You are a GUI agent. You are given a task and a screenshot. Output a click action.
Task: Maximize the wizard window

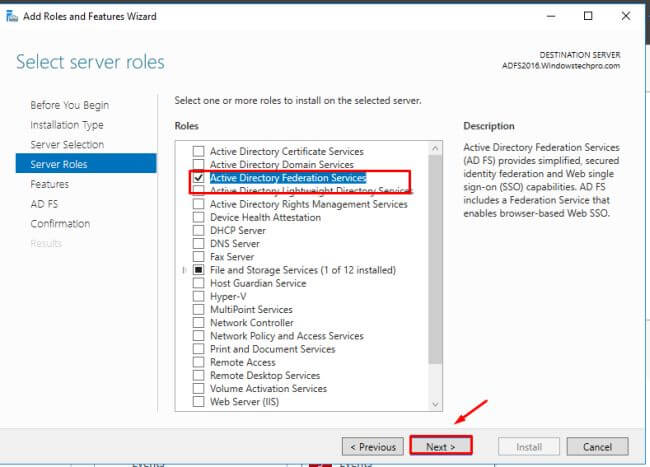click(588, 16)
